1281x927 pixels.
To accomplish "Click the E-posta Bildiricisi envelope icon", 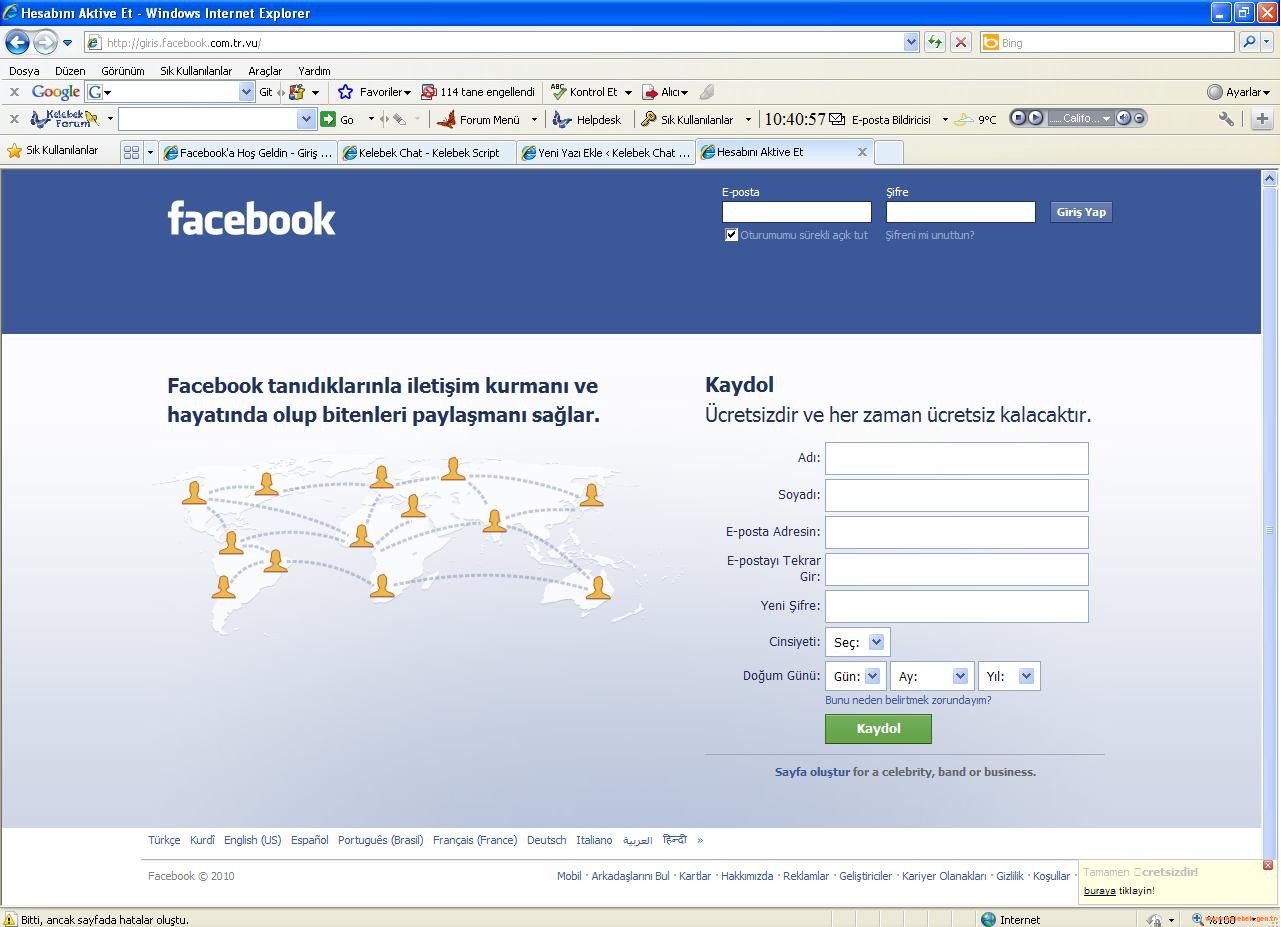I will tap(838, 119).
